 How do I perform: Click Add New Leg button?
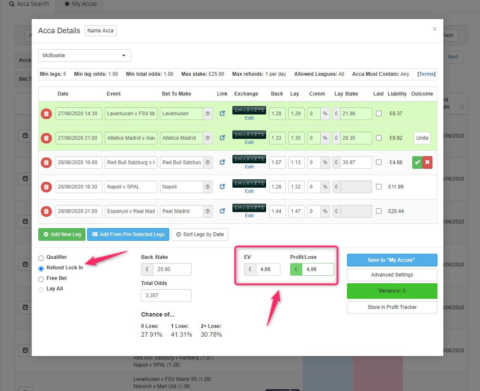pyautogui.click(x=62, y=234)
